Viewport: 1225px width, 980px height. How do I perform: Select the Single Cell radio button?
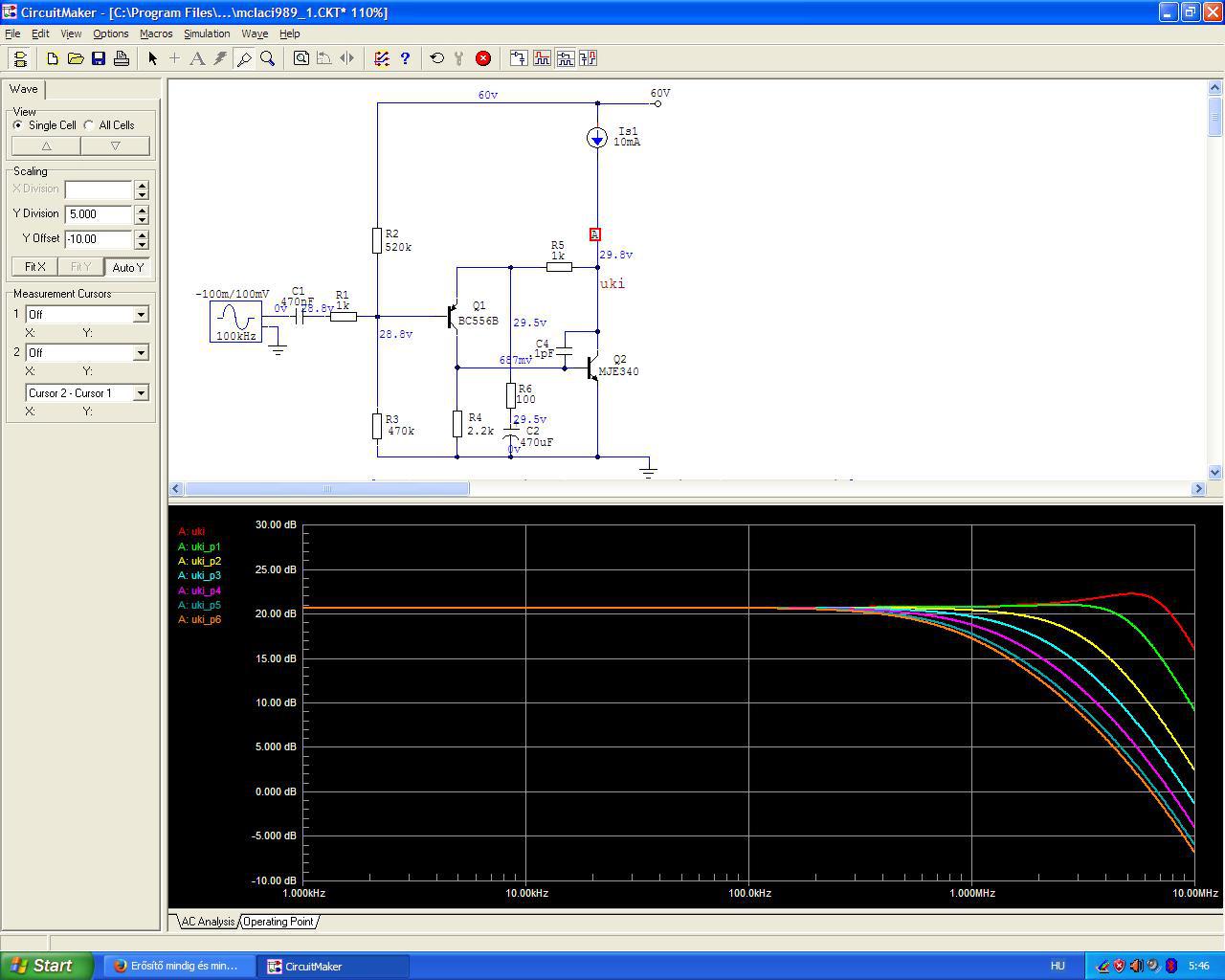[x=18, y=125]
